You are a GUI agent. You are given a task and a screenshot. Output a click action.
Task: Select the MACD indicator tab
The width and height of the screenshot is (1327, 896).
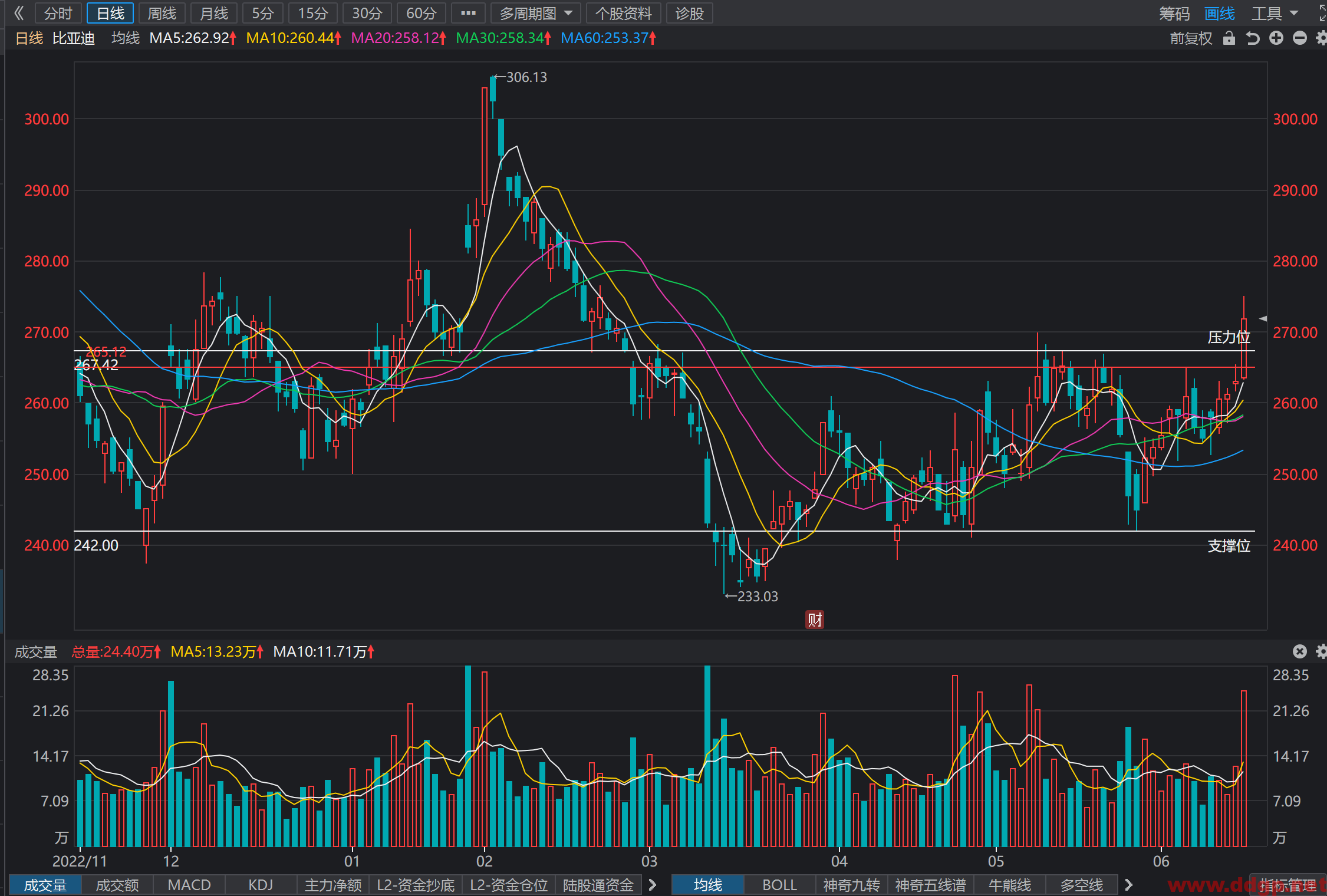189,885
